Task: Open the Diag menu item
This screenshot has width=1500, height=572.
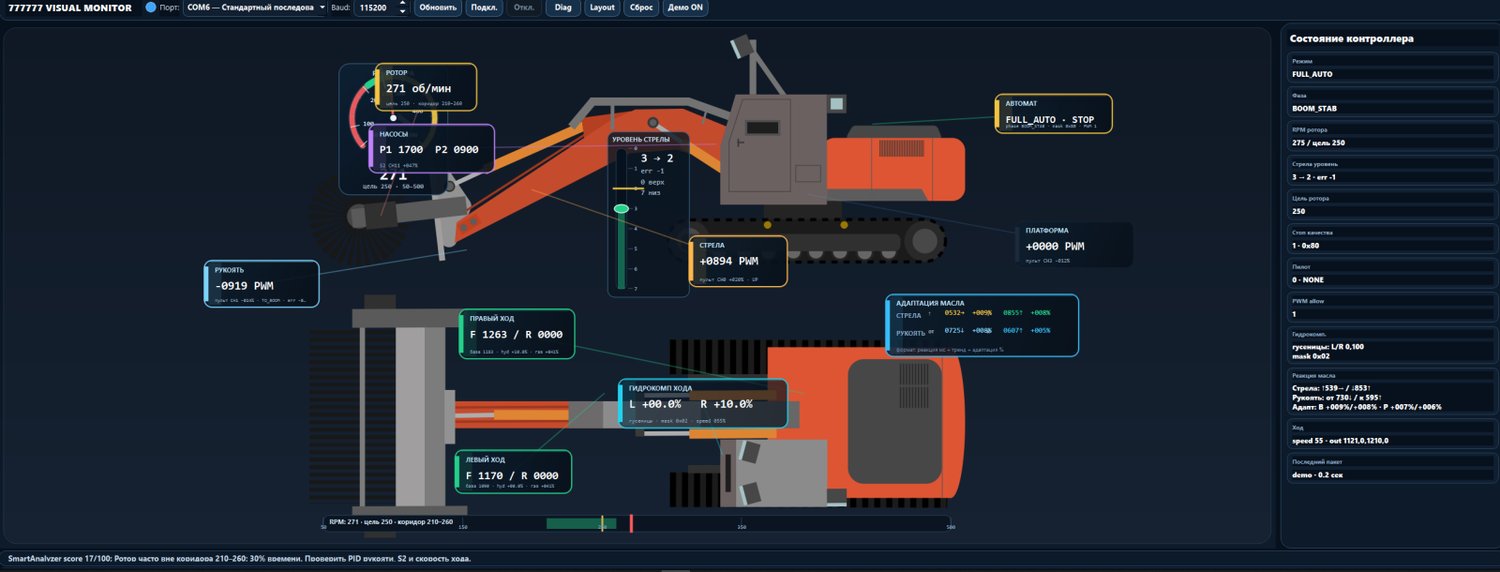Action: click(x=564, y=7)
